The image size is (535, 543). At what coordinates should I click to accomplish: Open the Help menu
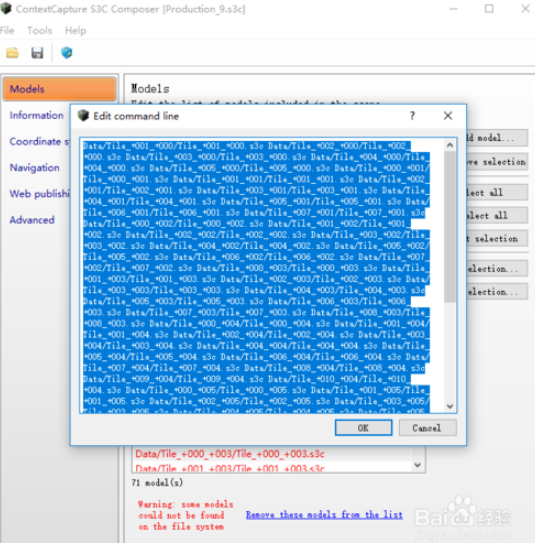click(75, 30)
